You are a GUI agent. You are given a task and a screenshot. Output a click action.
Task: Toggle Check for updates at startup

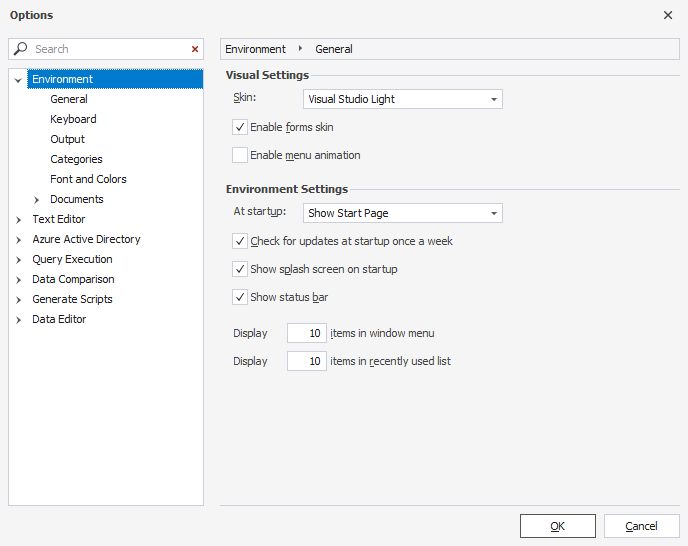[x=240, y=241]
